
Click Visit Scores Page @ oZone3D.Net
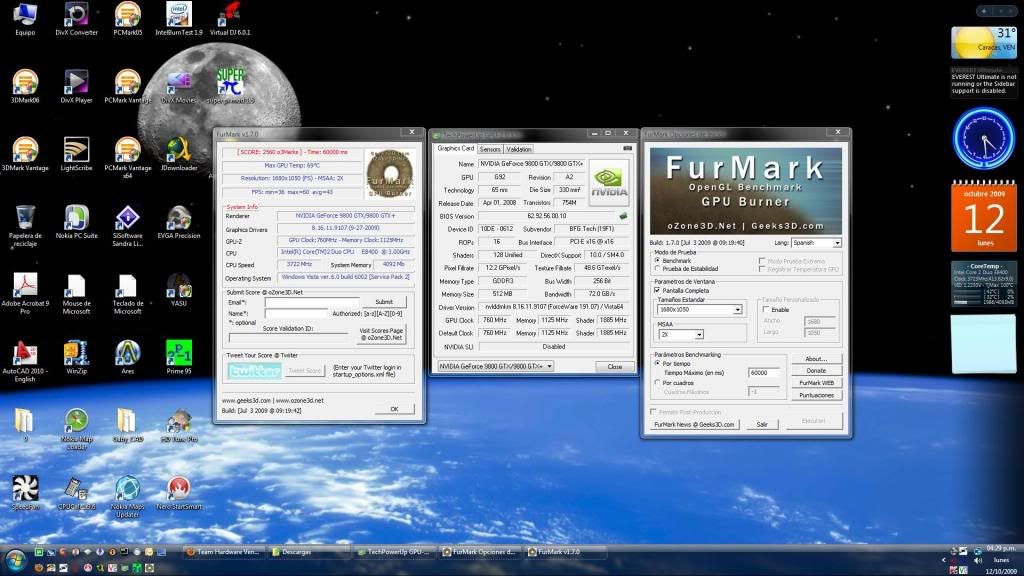(381, 334)
